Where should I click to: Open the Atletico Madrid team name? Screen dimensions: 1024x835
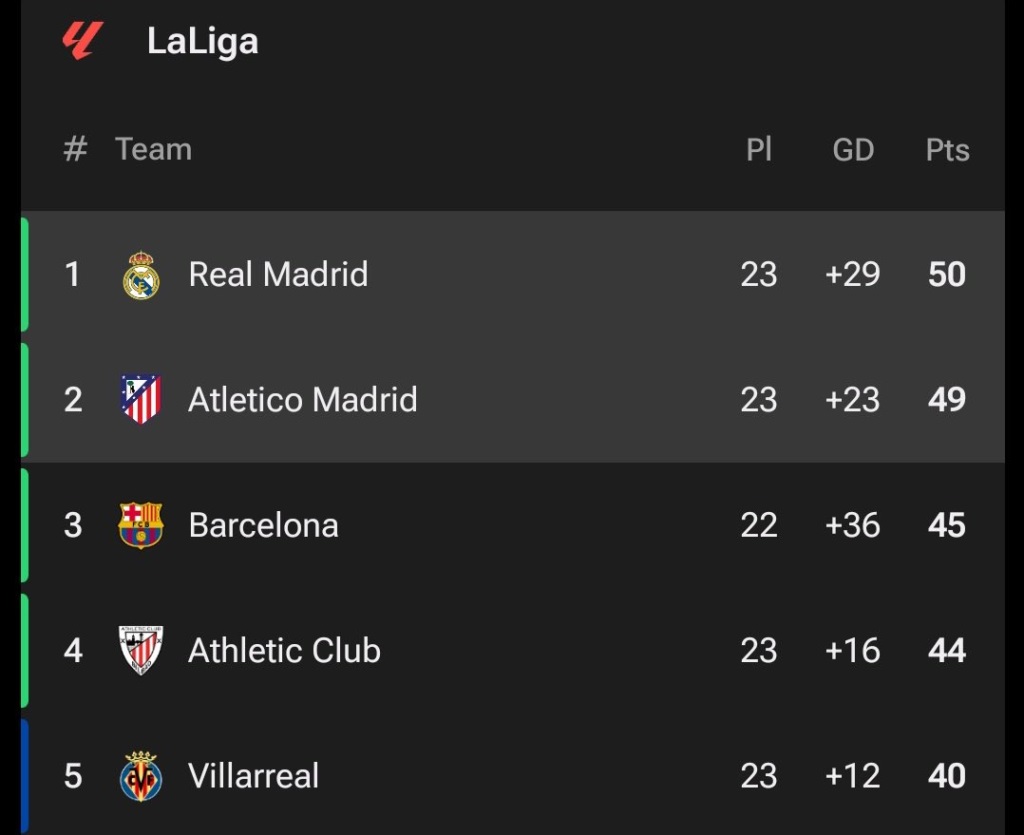tap(302, 400)
